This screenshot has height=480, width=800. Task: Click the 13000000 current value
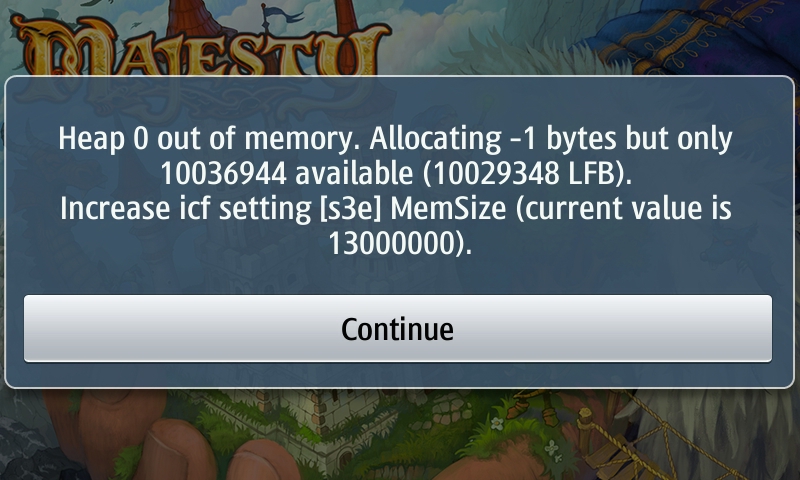[x=392, y=243]
